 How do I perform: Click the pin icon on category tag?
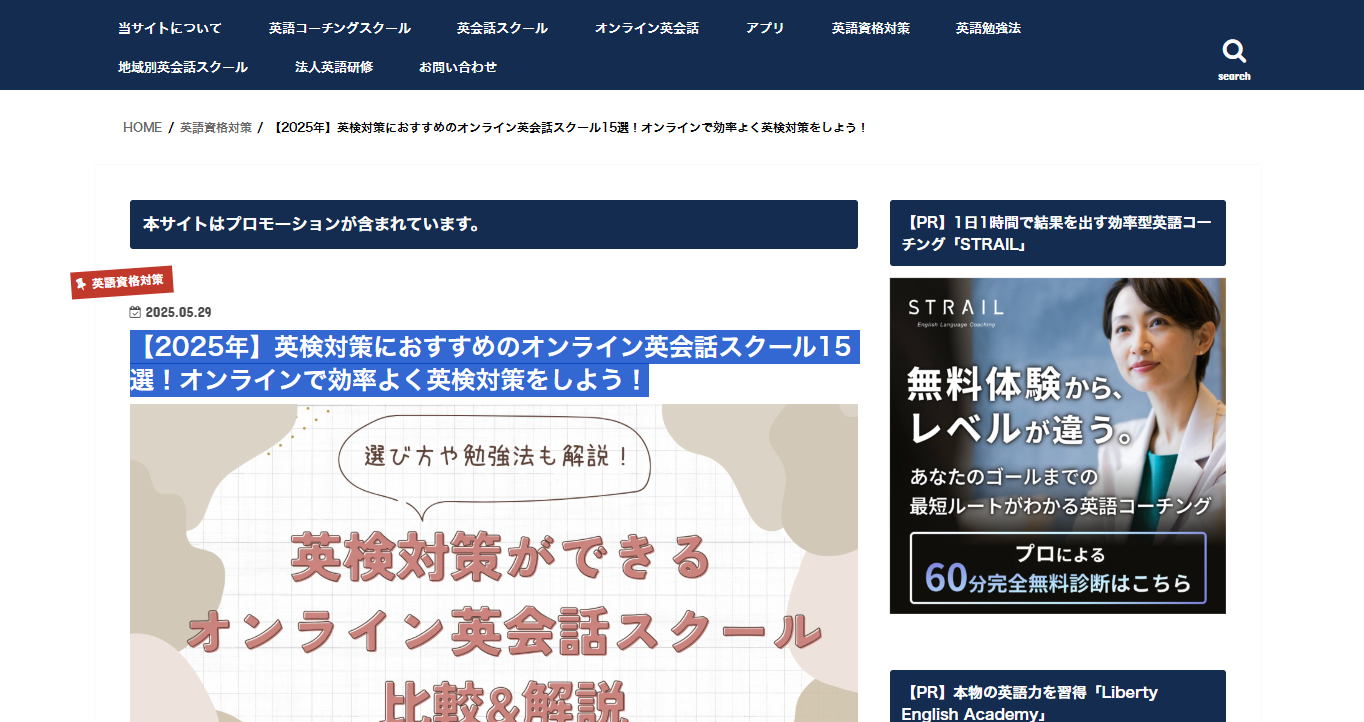click(x=81, y=285)
